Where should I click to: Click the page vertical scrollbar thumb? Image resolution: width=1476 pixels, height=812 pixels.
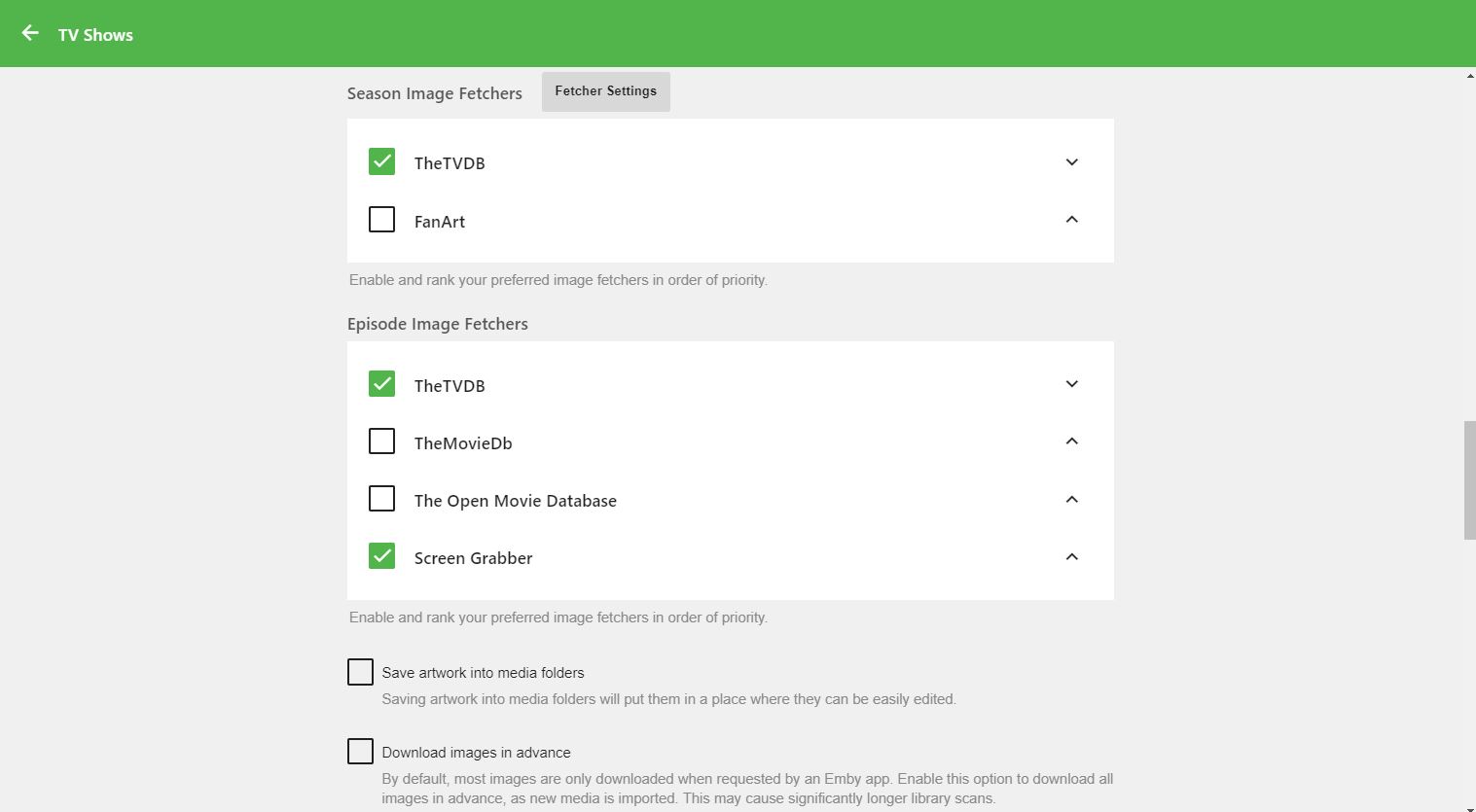point(1469,479)
